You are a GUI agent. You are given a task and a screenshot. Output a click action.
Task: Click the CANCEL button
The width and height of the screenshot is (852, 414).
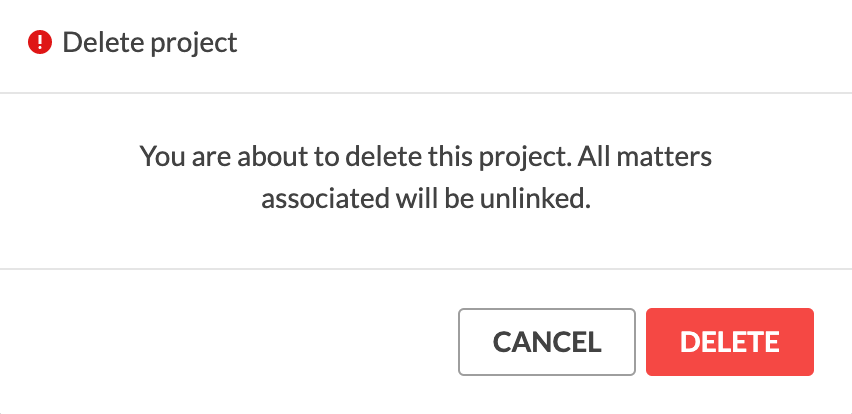coord(547,342)
